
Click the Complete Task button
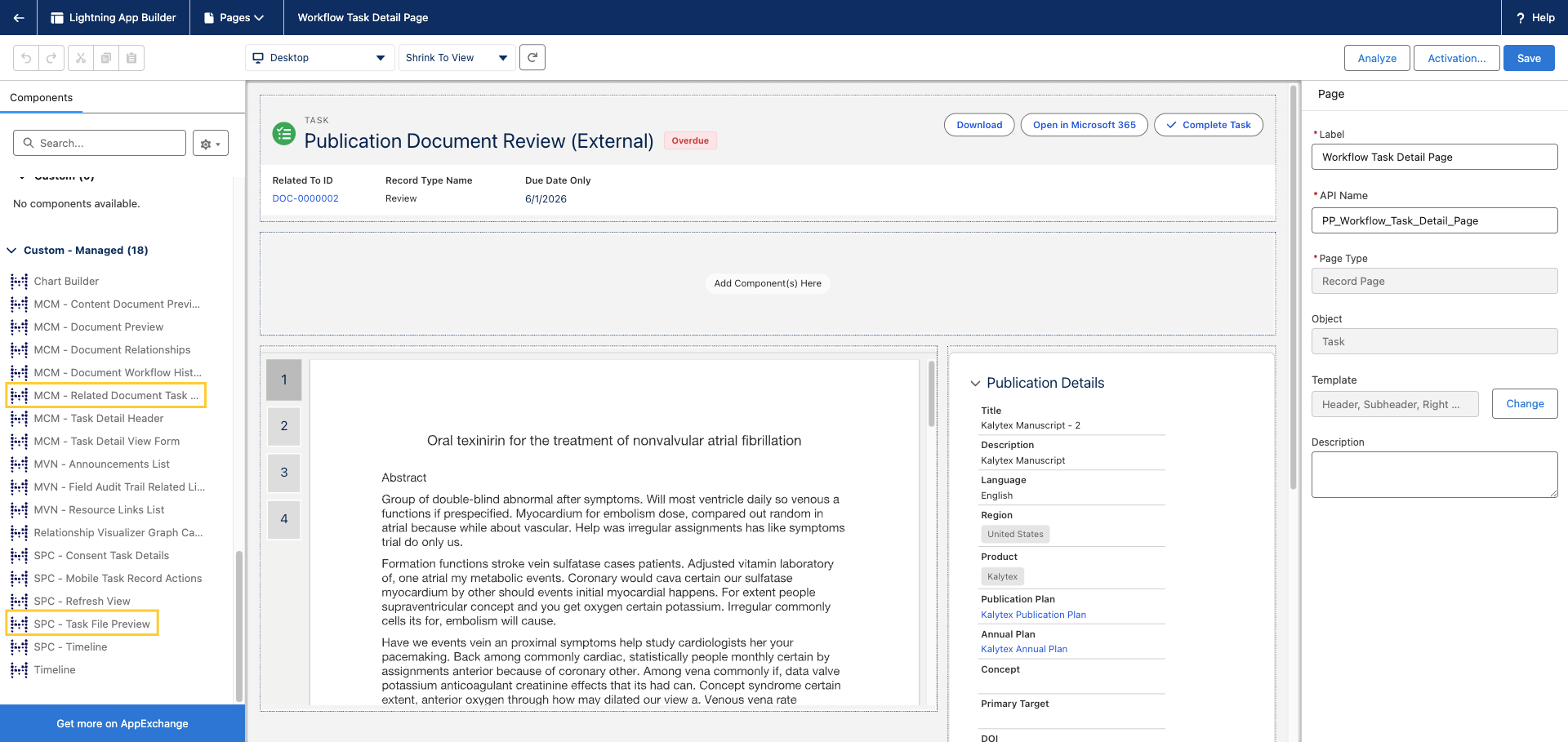(1209, 125)
